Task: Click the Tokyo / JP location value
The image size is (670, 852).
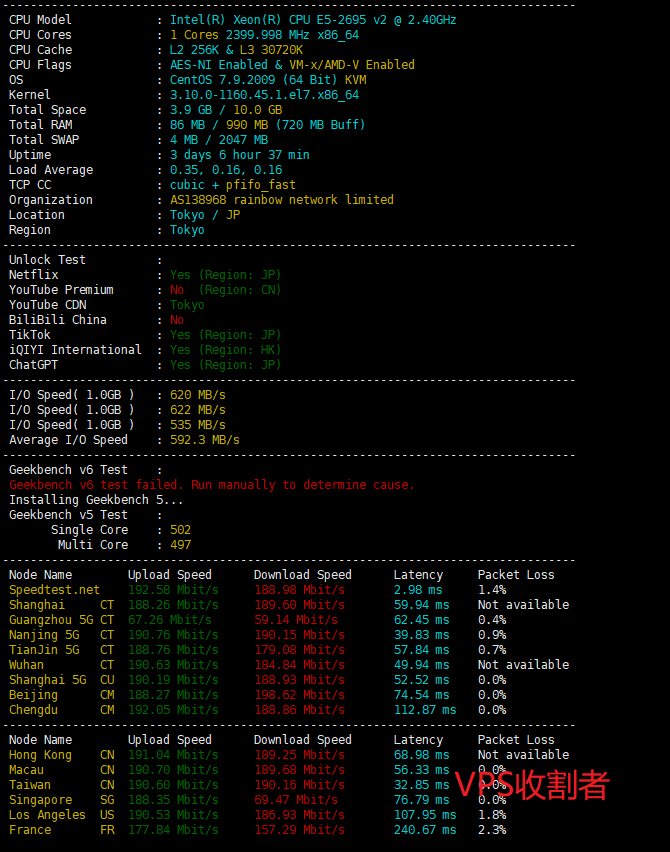Action: pyautogui.click(x=205, y=215)
